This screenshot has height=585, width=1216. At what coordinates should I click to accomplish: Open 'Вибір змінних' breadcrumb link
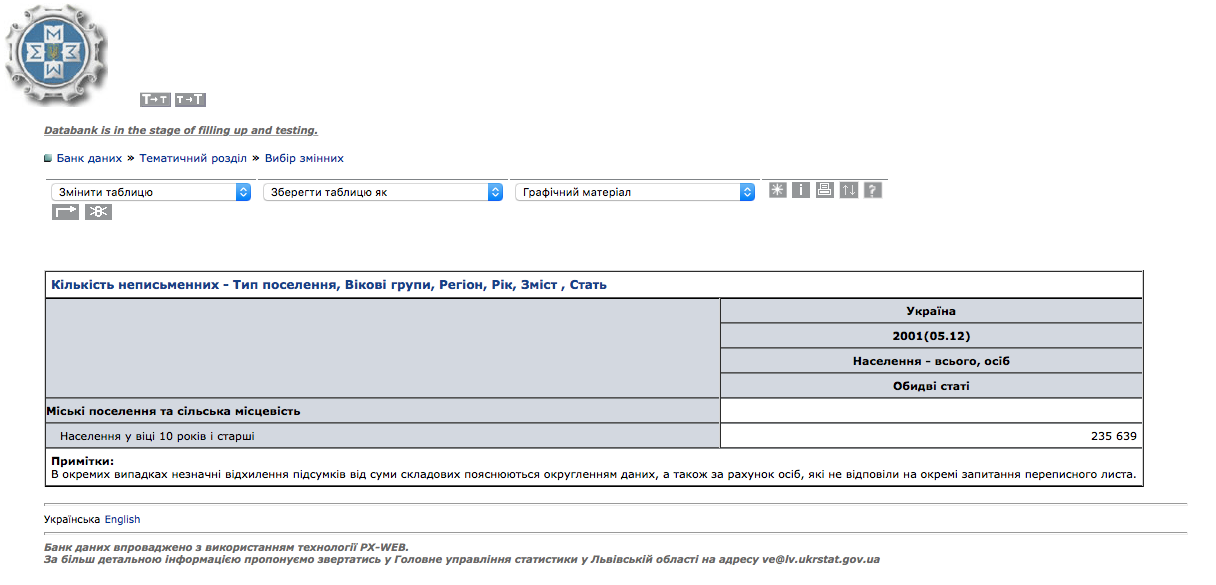click(x=304, y=158)
